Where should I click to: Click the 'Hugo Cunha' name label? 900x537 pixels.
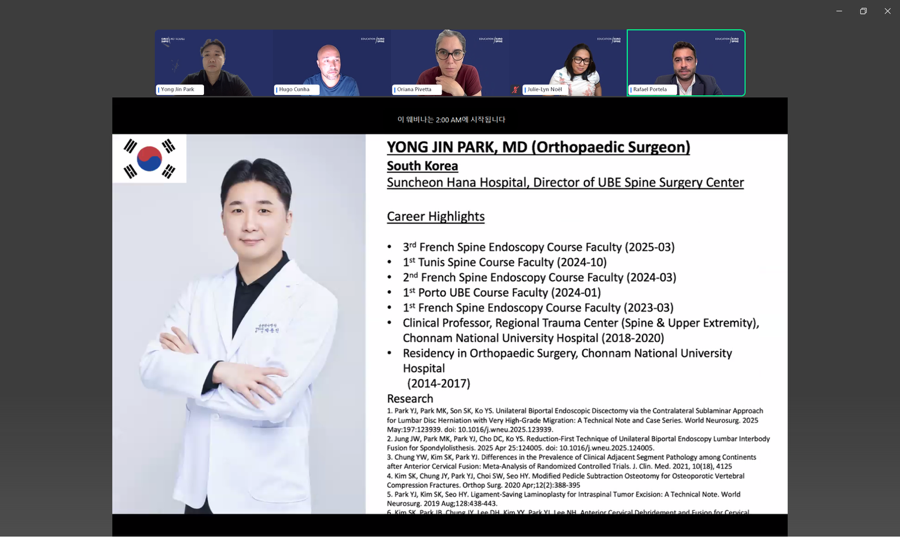point(296,90)
